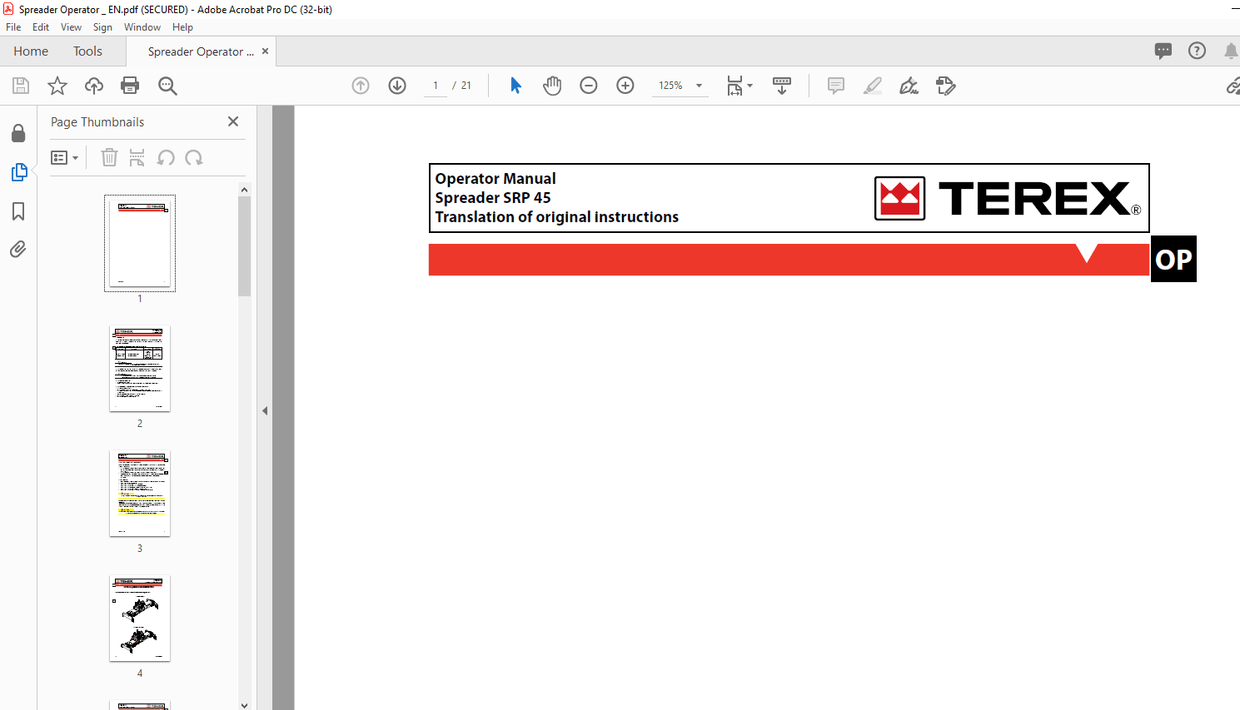Select the Hand pan tool
This screenshot has height=710, width=1240.
(x=552, y=86)
